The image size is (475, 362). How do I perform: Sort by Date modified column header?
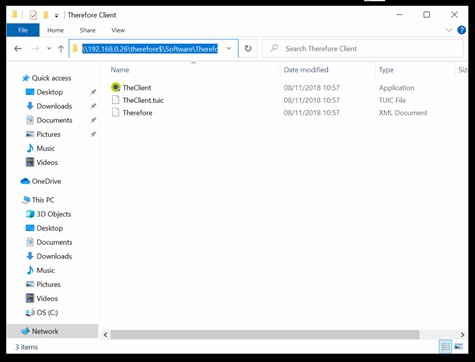(306, 70)
